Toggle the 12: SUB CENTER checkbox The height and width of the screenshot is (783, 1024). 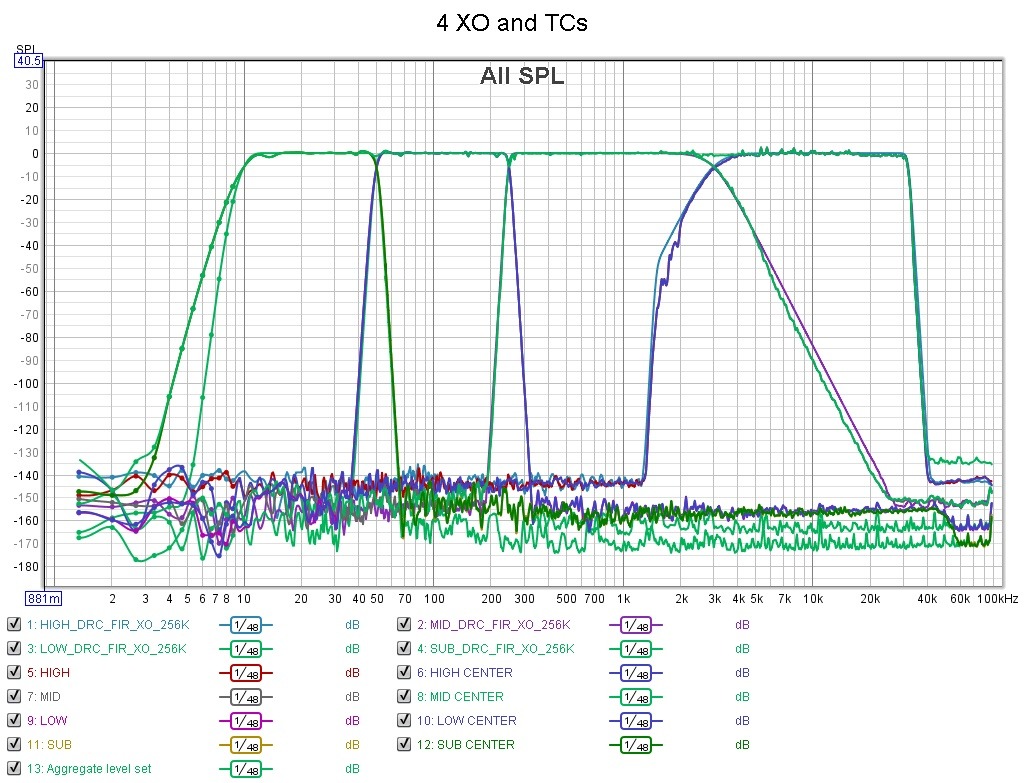404,744
